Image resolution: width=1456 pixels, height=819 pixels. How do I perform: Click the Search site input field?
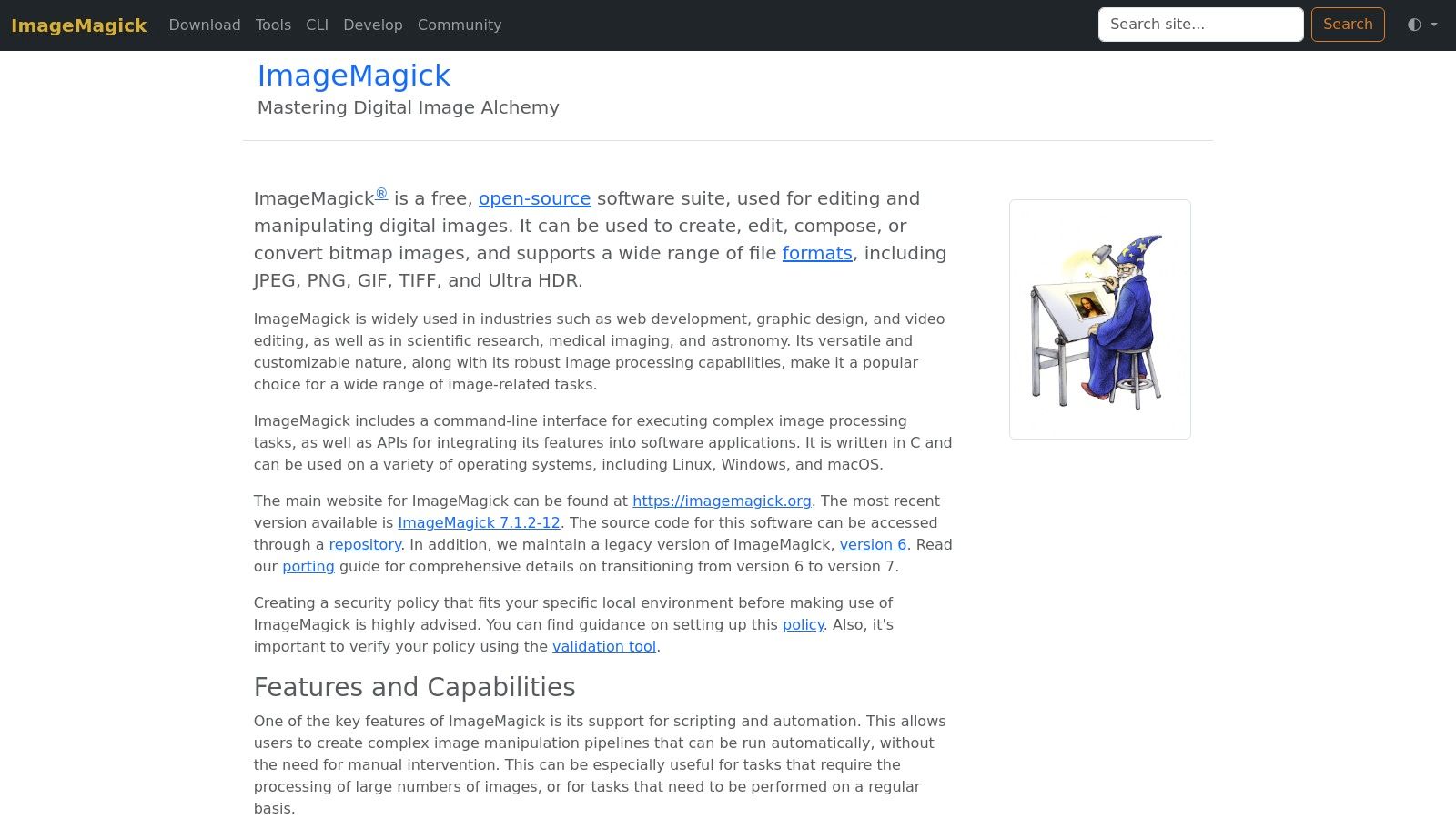[1199, 25]
